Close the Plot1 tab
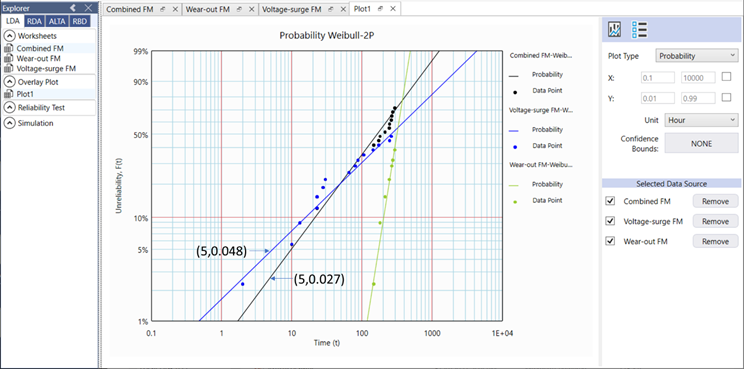 392,9
